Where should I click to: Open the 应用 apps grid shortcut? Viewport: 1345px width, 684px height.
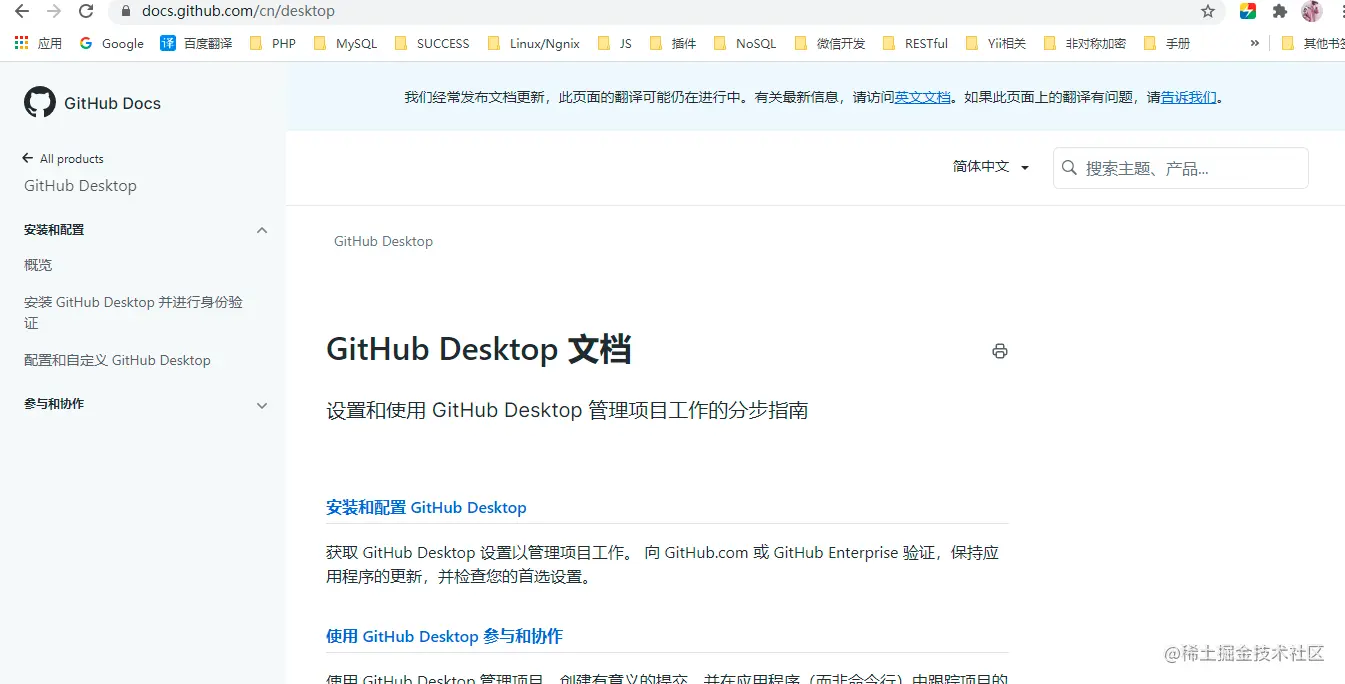pyautogui.click(x=38, y=43)
